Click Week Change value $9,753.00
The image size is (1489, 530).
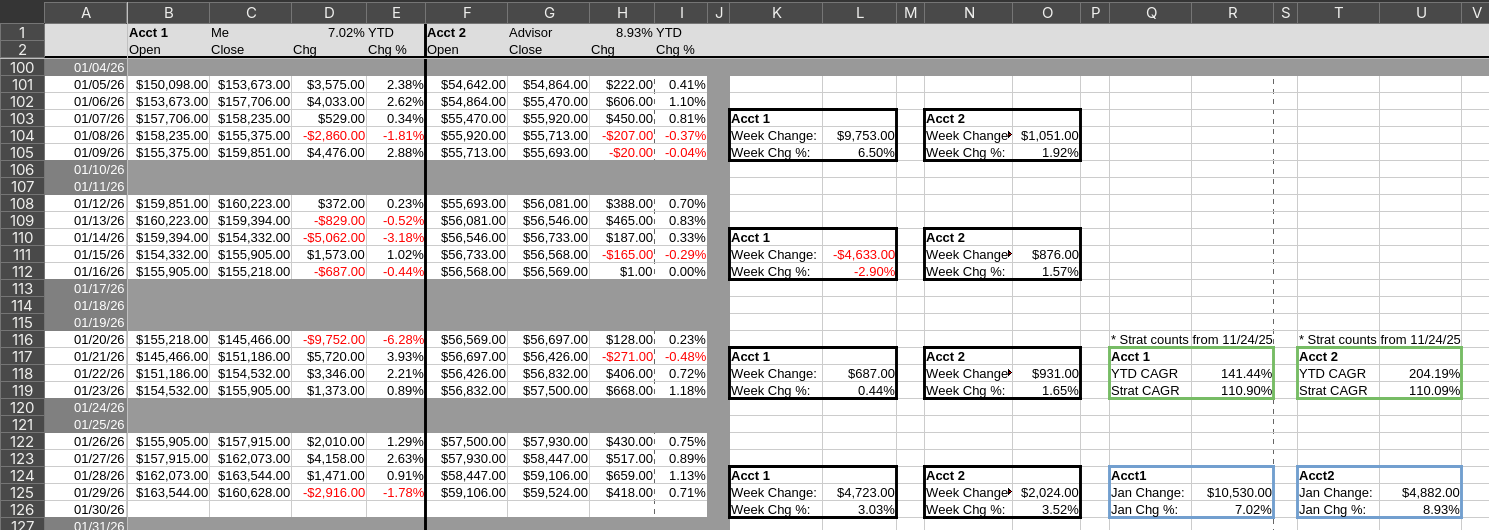[x=859, y=136]
